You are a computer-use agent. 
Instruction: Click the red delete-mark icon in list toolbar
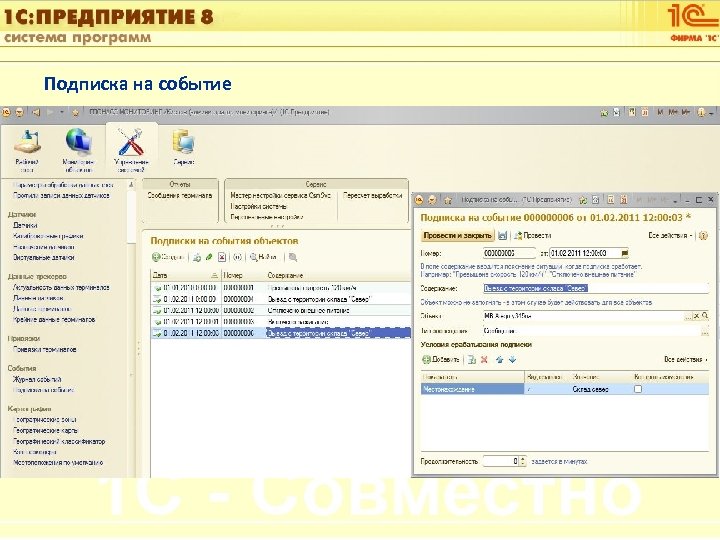222,257
